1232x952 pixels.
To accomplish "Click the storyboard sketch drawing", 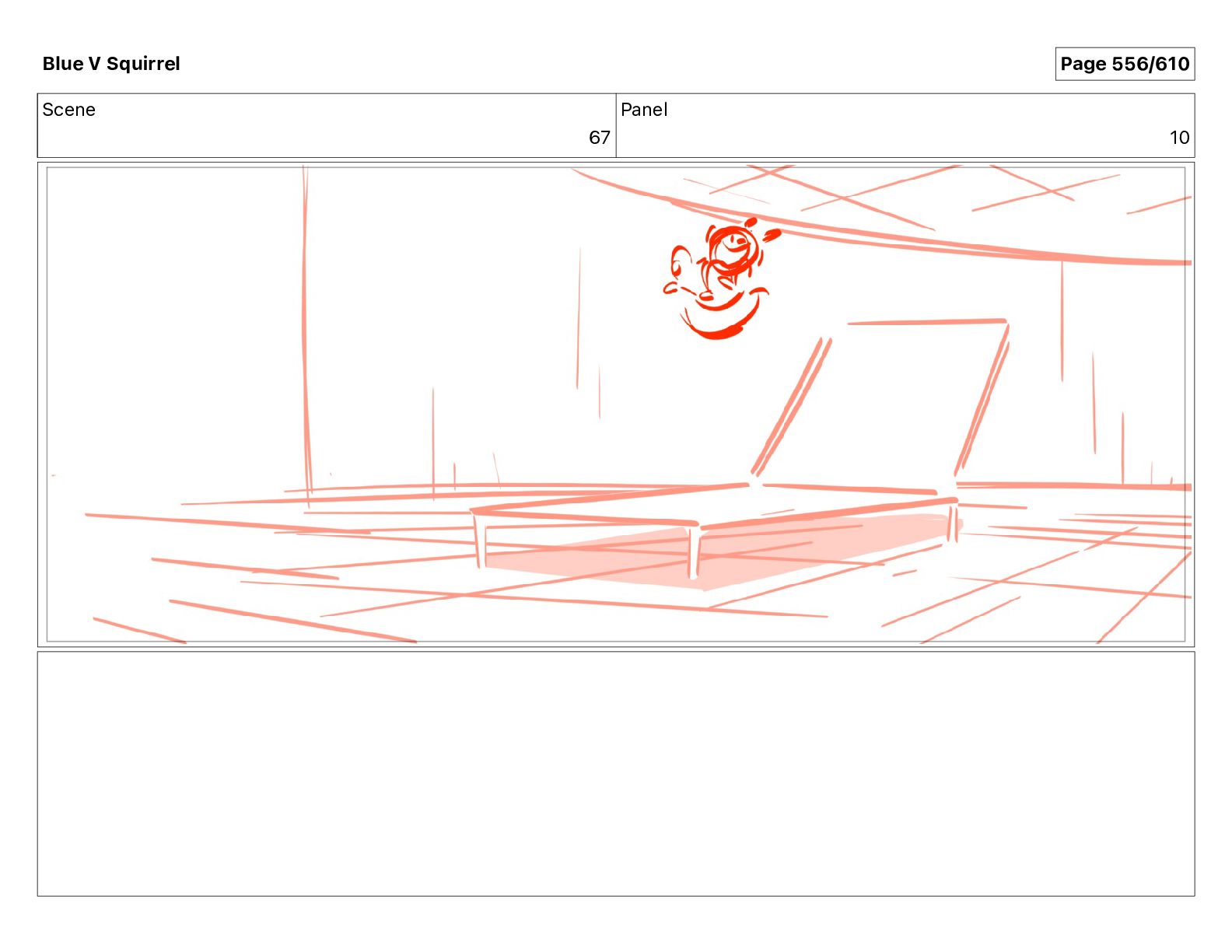I will (x=616, y=404).
